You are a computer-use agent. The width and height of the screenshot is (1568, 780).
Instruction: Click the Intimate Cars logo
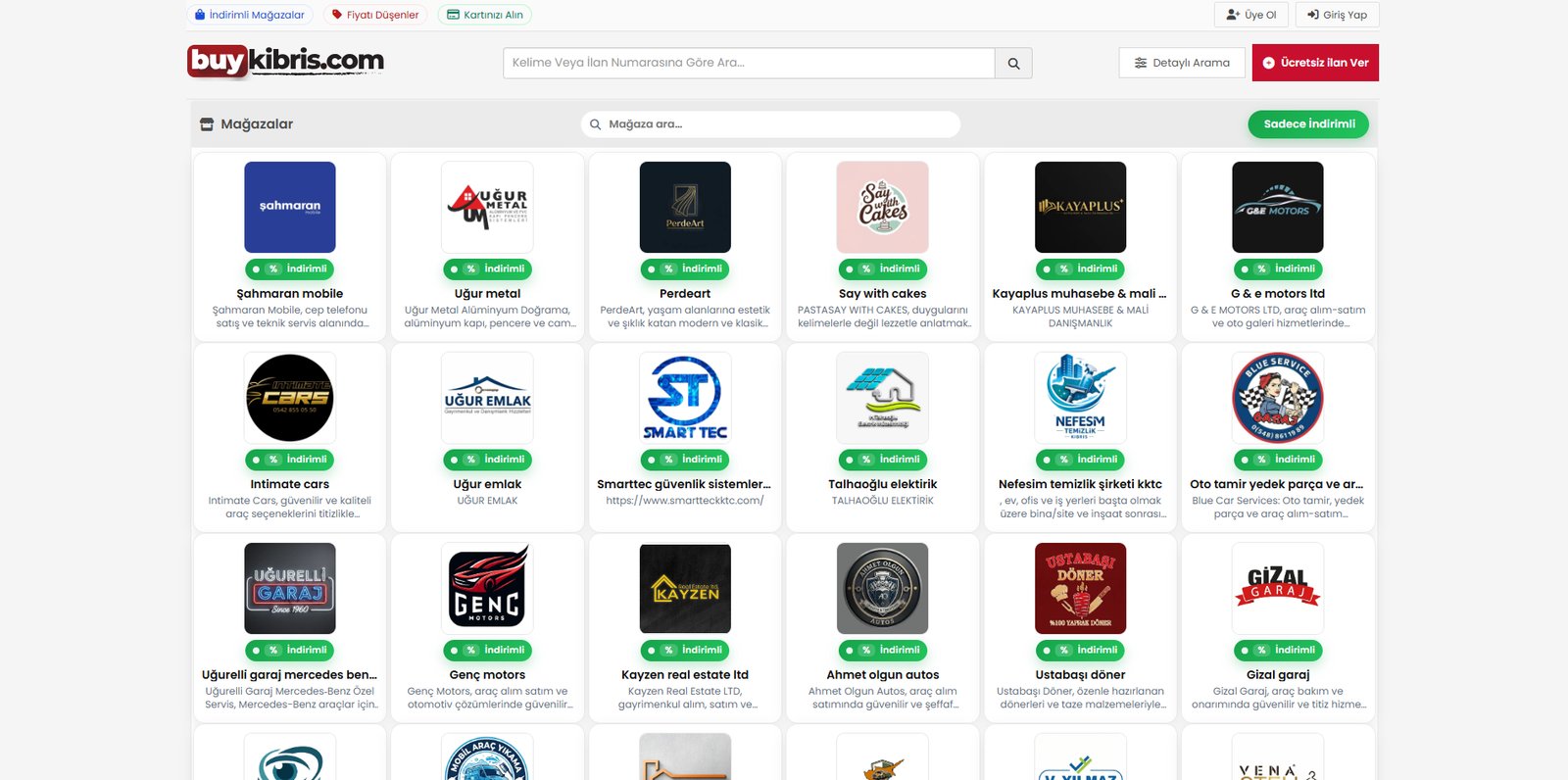pos(290,398)
